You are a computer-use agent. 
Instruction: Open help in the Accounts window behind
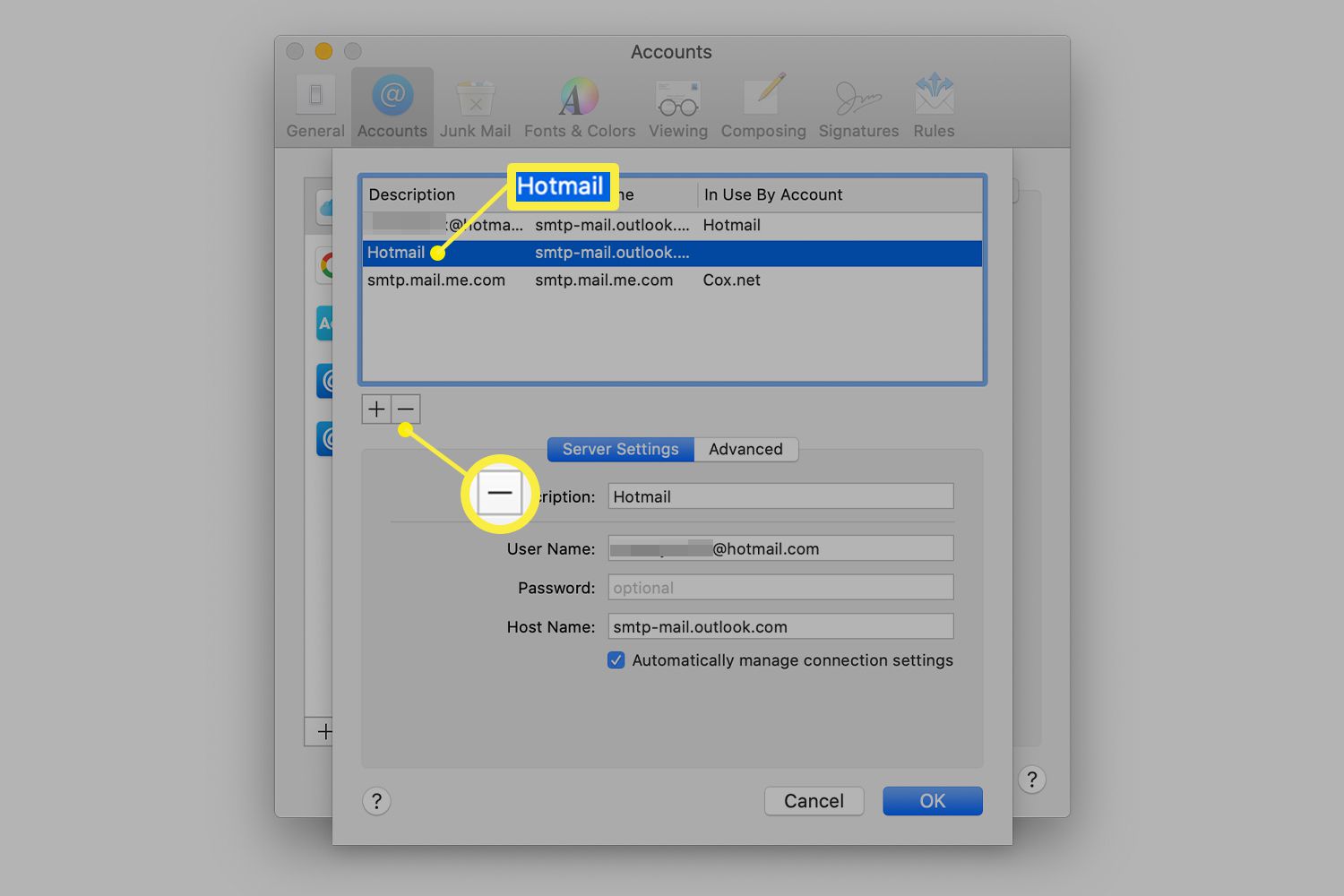tap(1032, 780)
